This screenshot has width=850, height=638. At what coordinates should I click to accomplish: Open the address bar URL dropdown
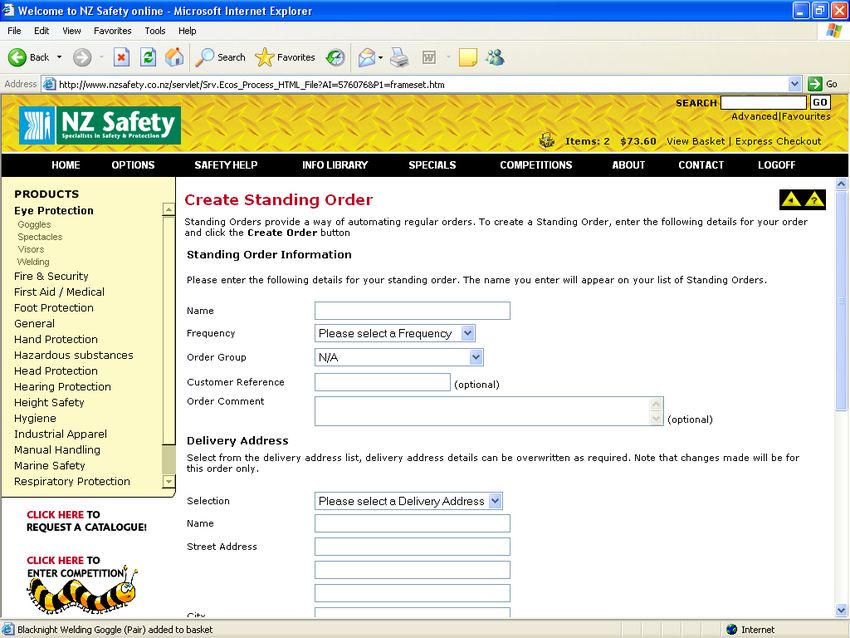click(795, 84)
